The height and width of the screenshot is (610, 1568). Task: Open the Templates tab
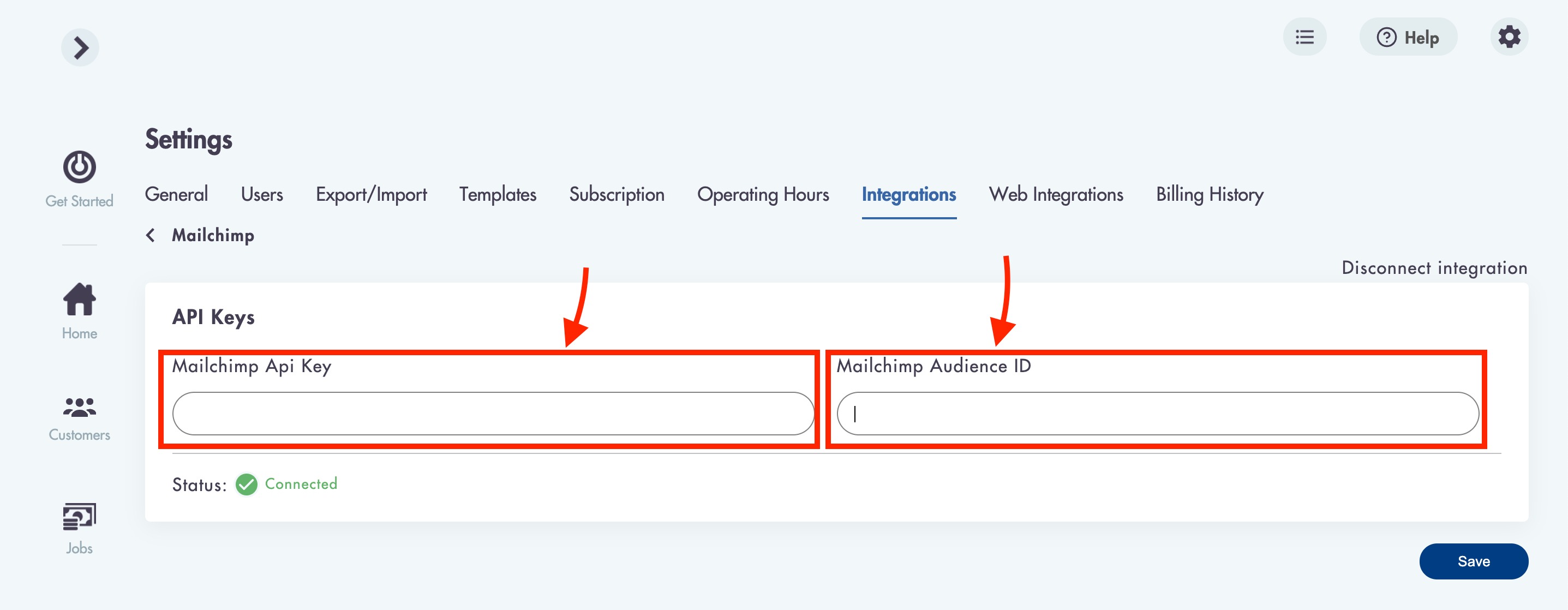[x=498, y=194]
